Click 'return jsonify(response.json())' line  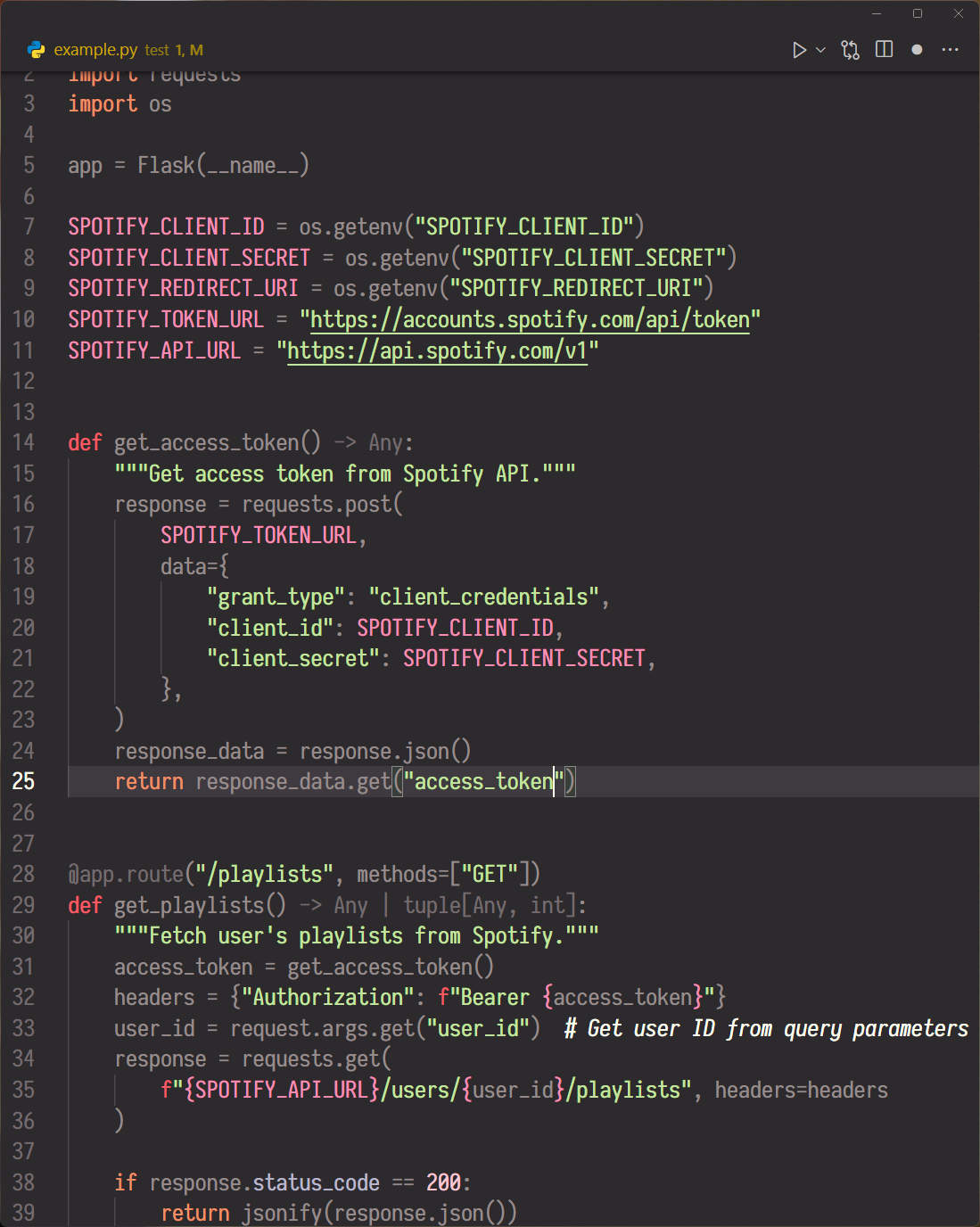click(339, 1214)
